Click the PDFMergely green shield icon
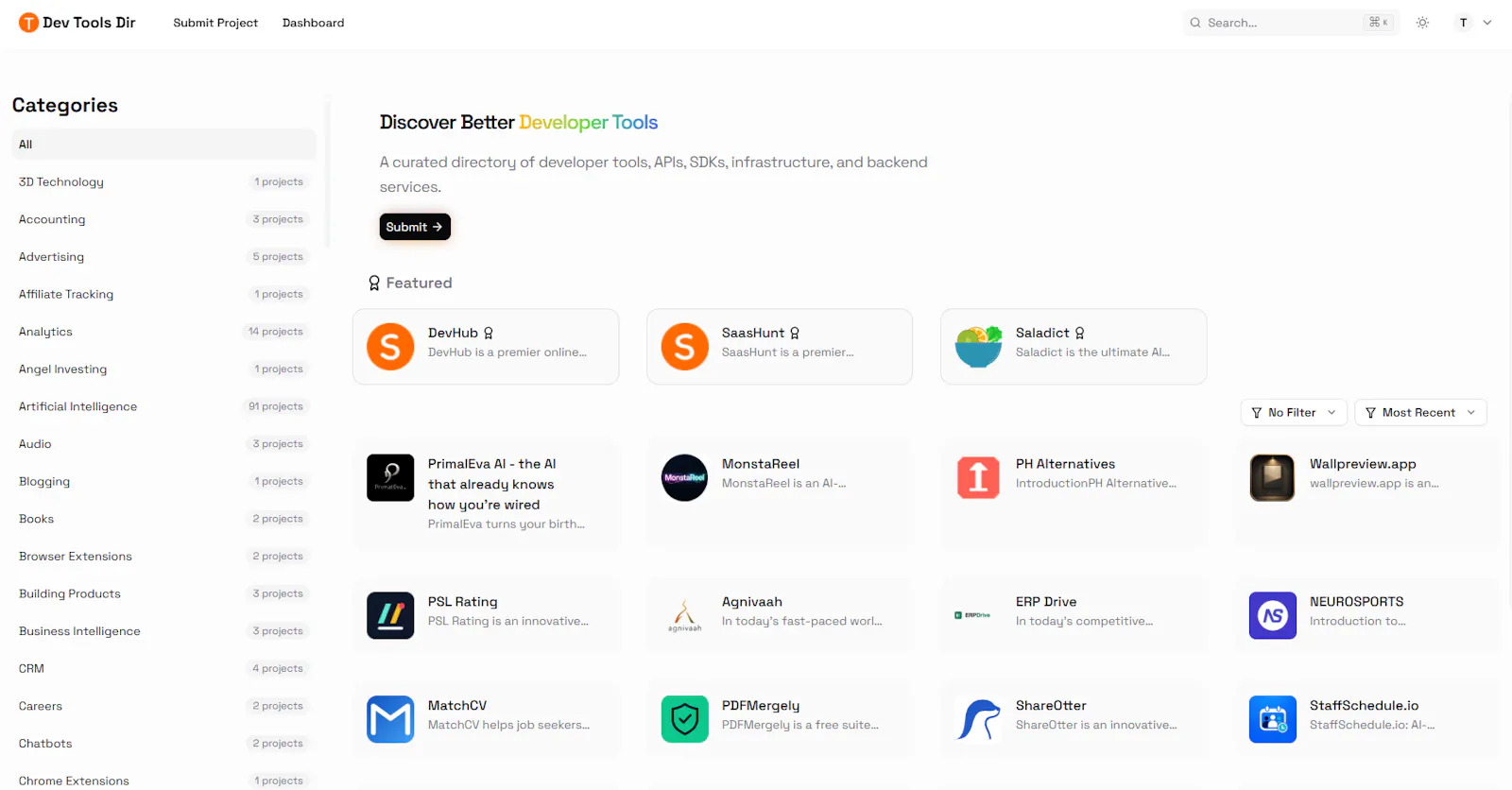Viewport: 1512px width, 790px height. (685, 719)
